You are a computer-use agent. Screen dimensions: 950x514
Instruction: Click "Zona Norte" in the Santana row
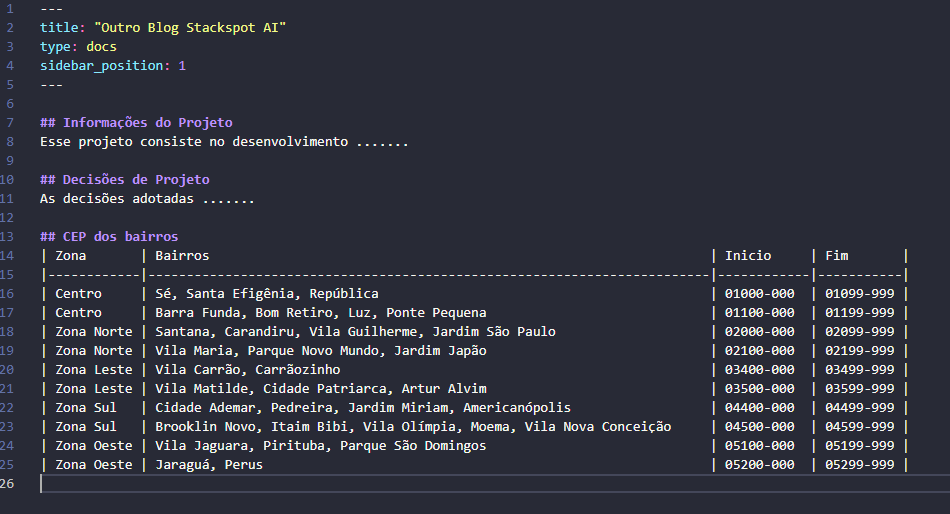coord(94,332)
